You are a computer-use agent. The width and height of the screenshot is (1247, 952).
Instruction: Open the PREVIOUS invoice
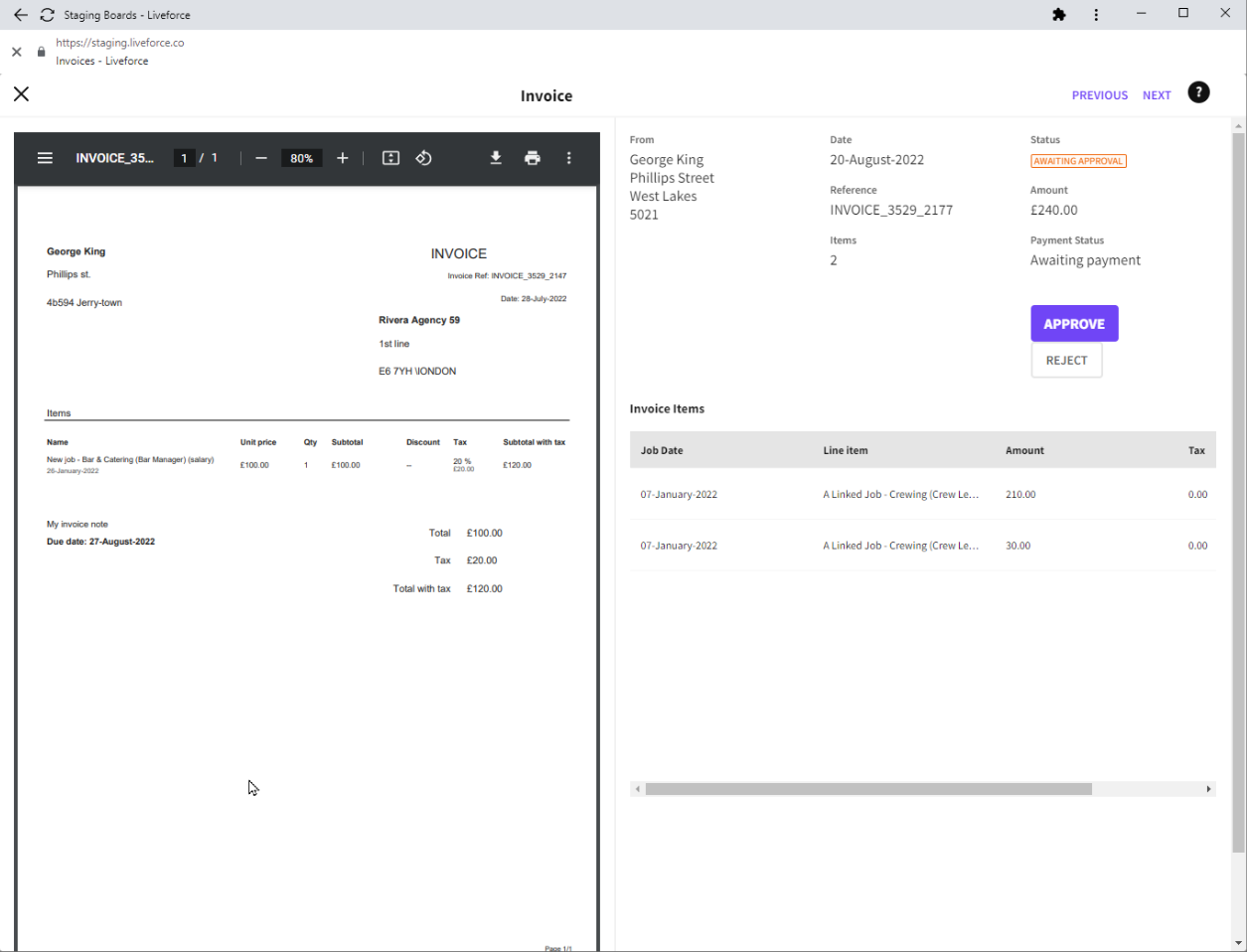tap(1100, 94)
